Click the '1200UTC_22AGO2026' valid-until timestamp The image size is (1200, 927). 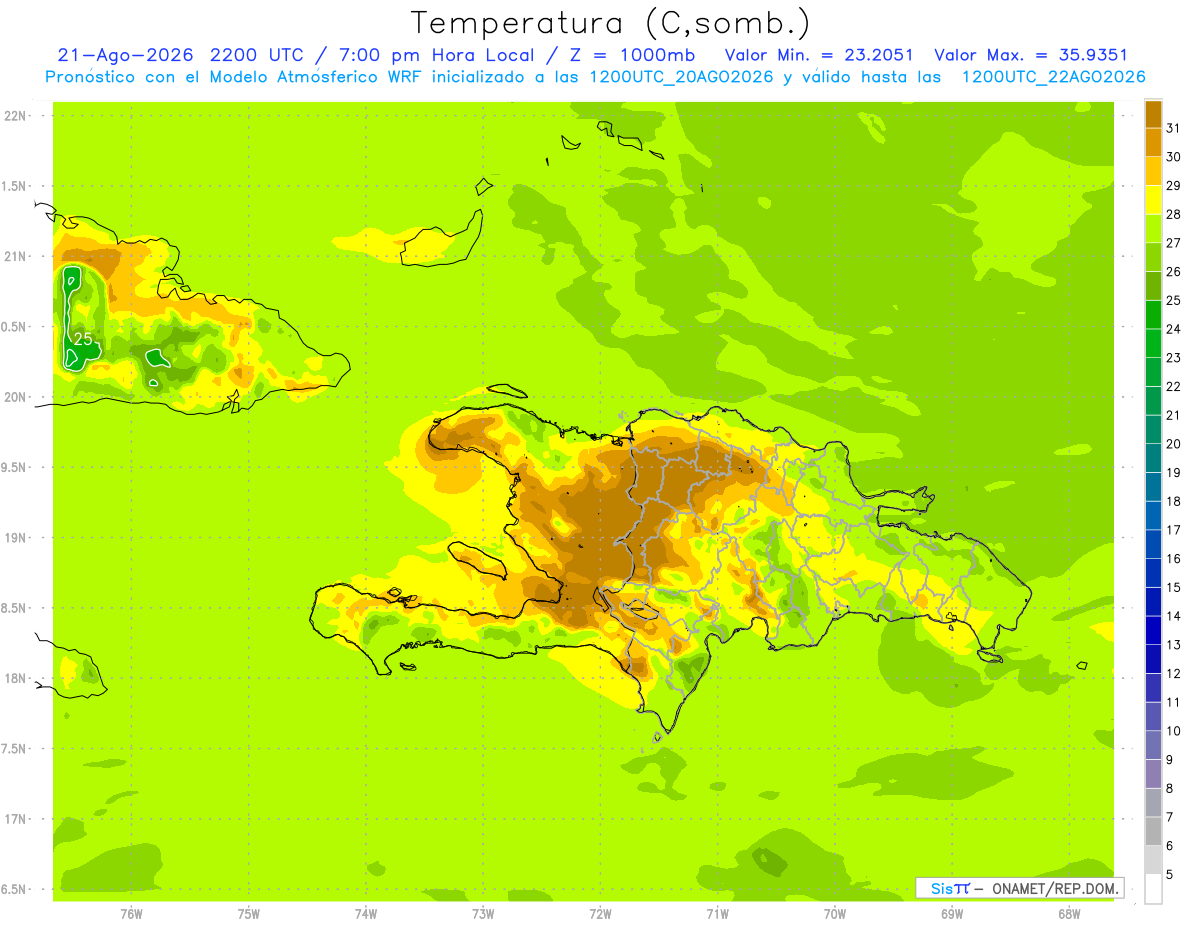pyautogui.click(x=1053, y=77)
